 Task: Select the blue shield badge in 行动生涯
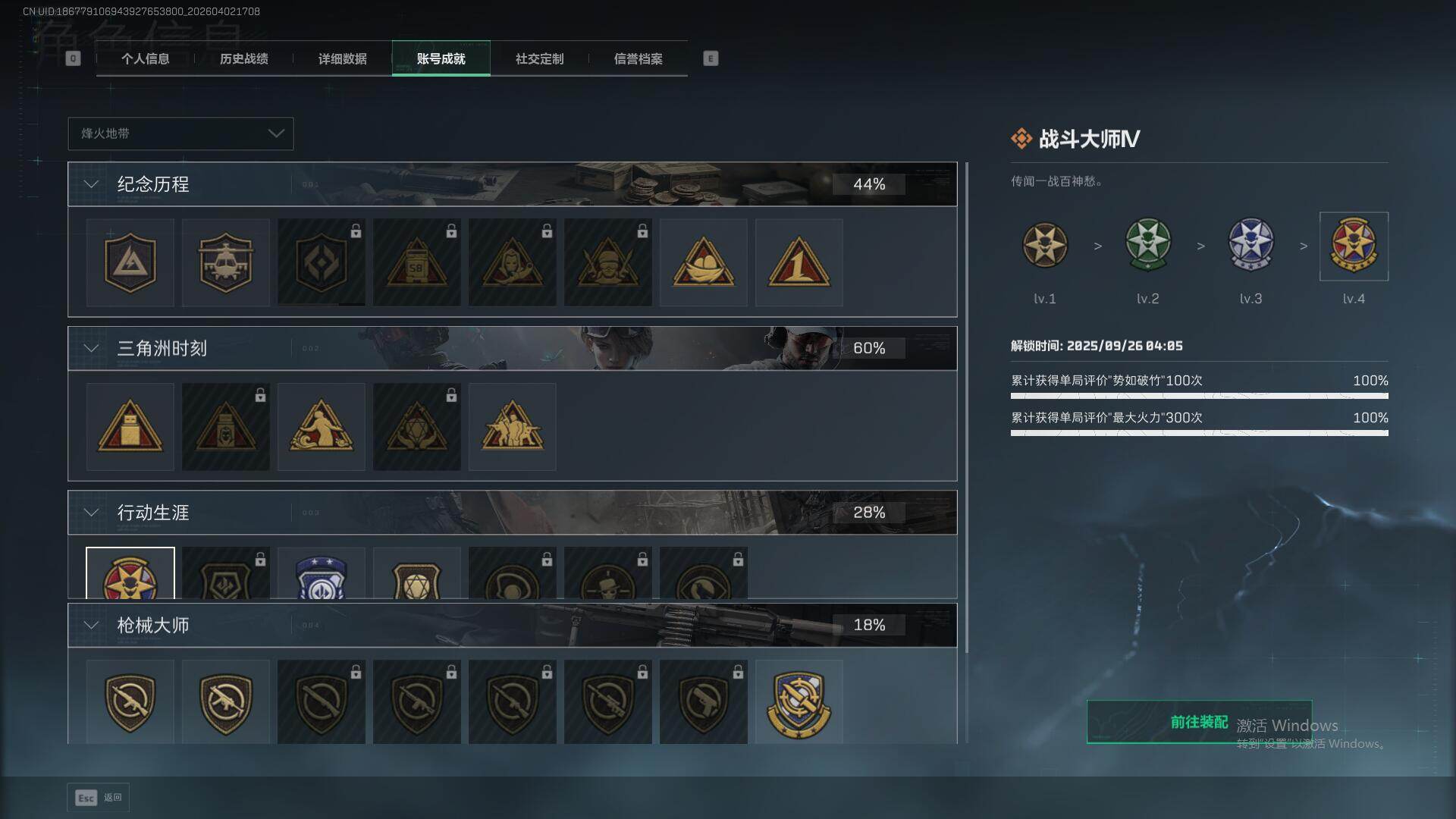coord(321,573)
